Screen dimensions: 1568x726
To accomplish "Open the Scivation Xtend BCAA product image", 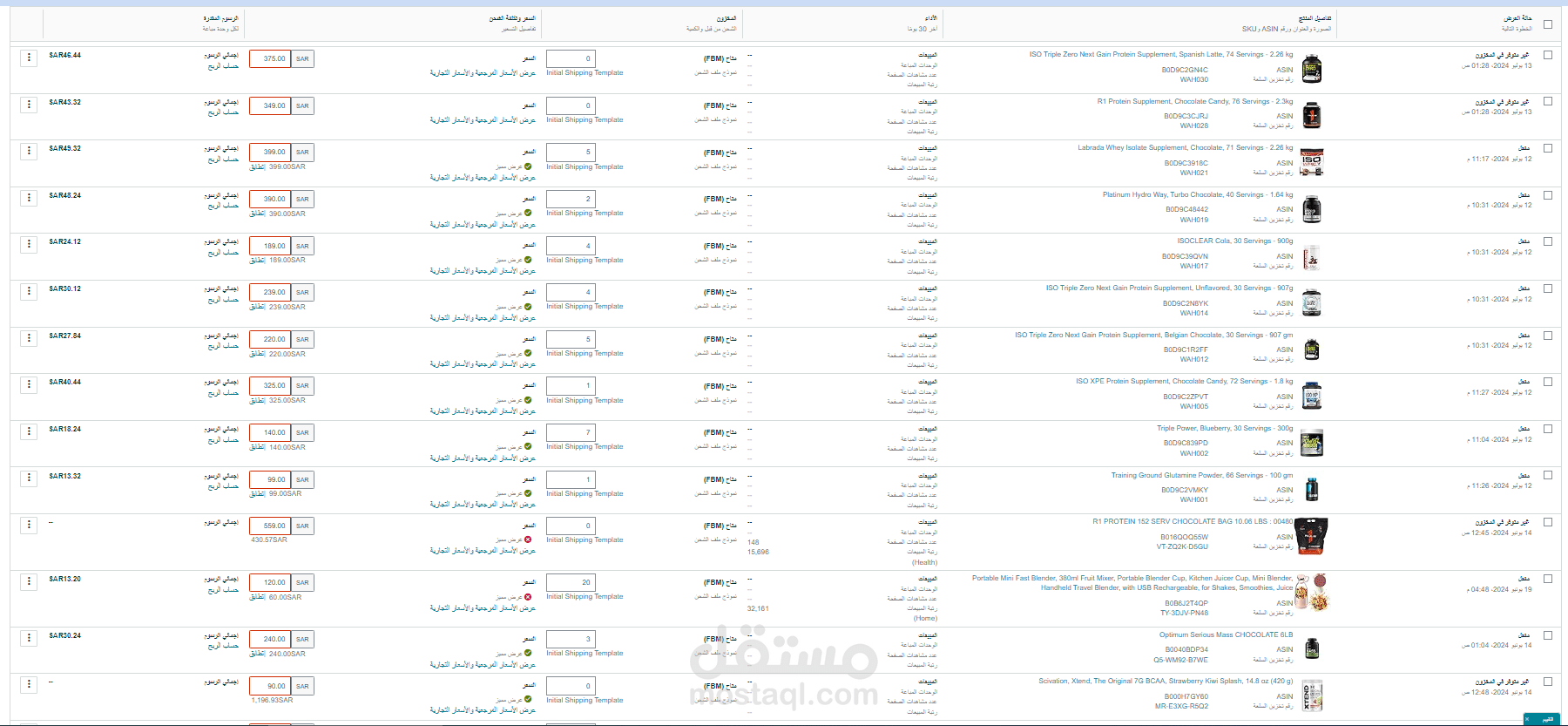I will (1312, 695).
